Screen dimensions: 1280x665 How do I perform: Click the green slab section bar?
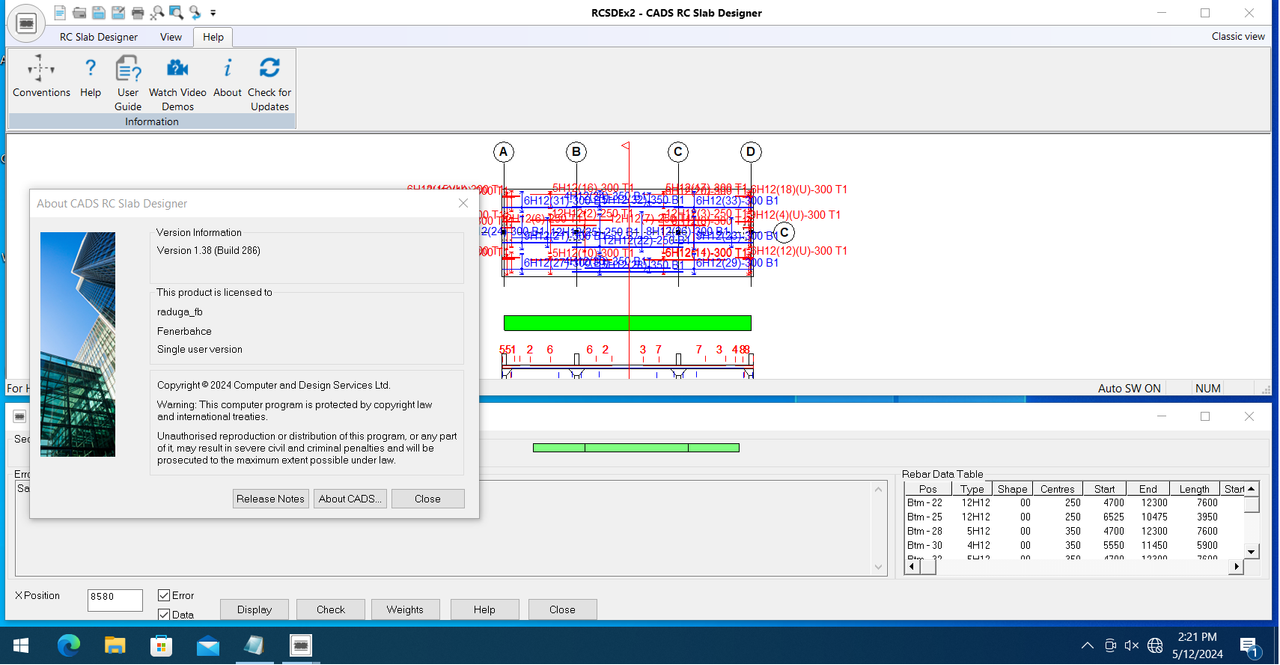[x=627, y=323]
